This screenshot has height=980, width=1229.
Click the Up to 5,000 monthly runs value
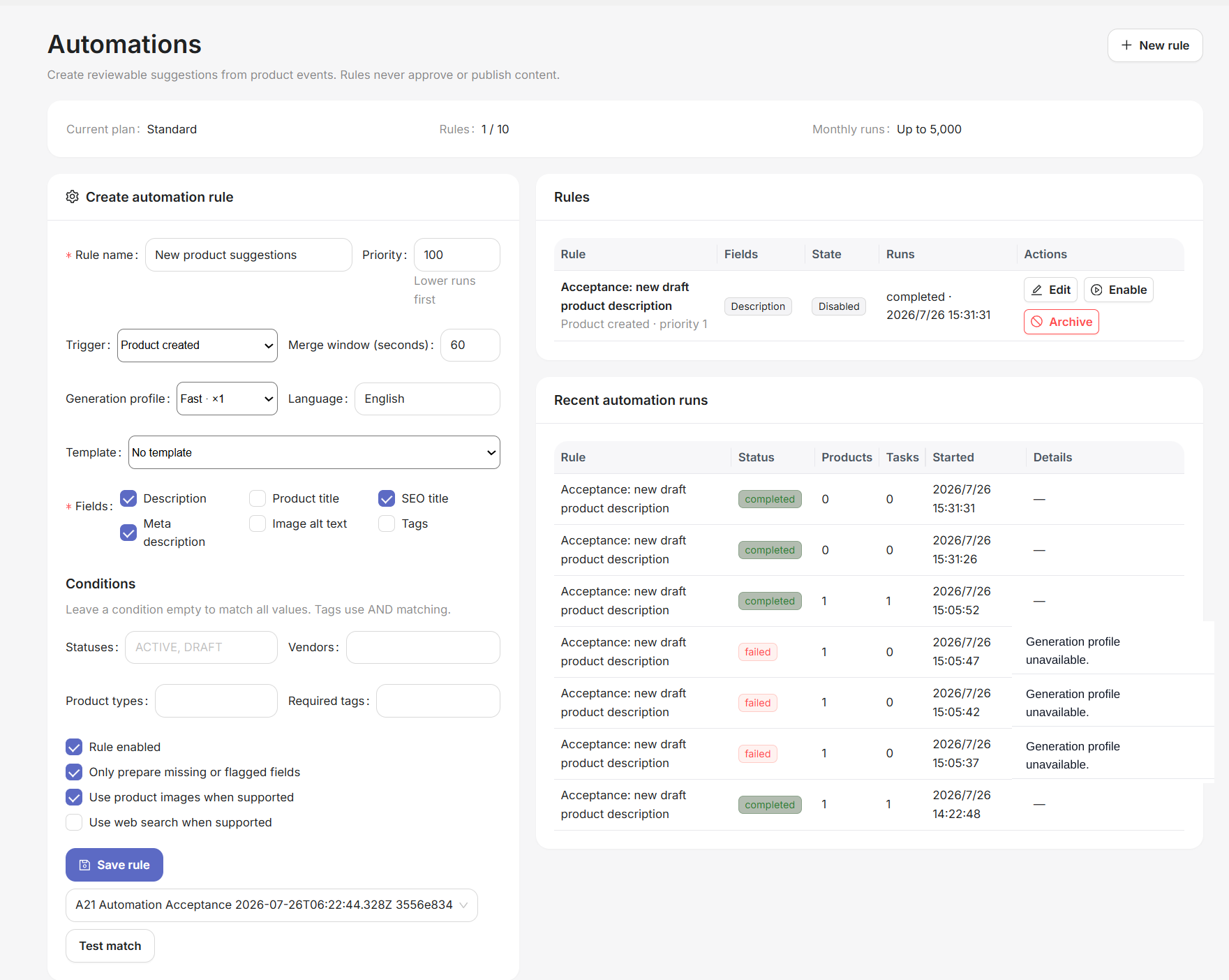click(x=929, y=129)
